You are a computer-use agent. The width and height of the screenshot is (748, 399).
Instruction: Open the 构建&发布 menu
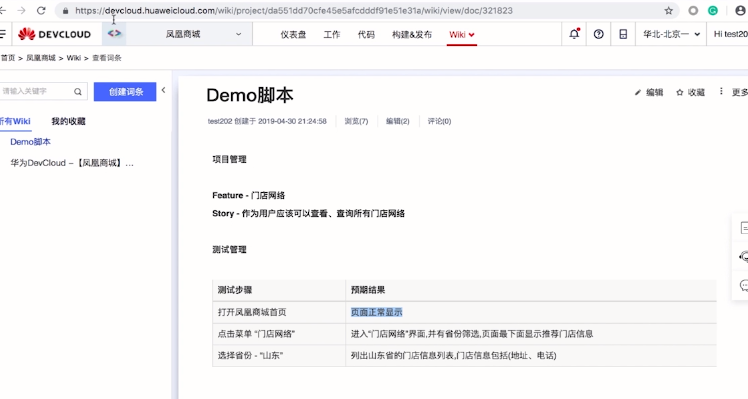pyautogui.click(x=412, y=34)
